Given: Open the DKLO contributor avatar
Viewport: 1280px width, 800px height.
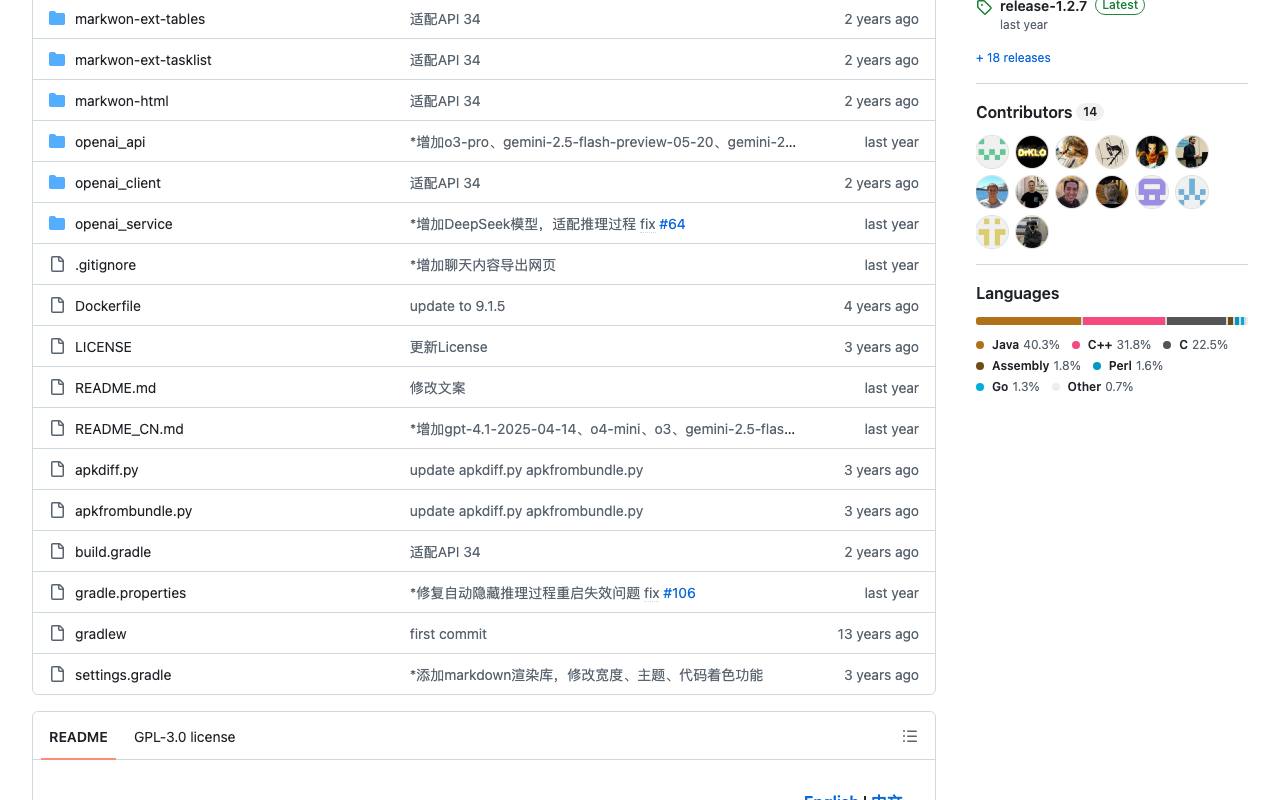Looking at the screenshot, I should [1032, 152].
